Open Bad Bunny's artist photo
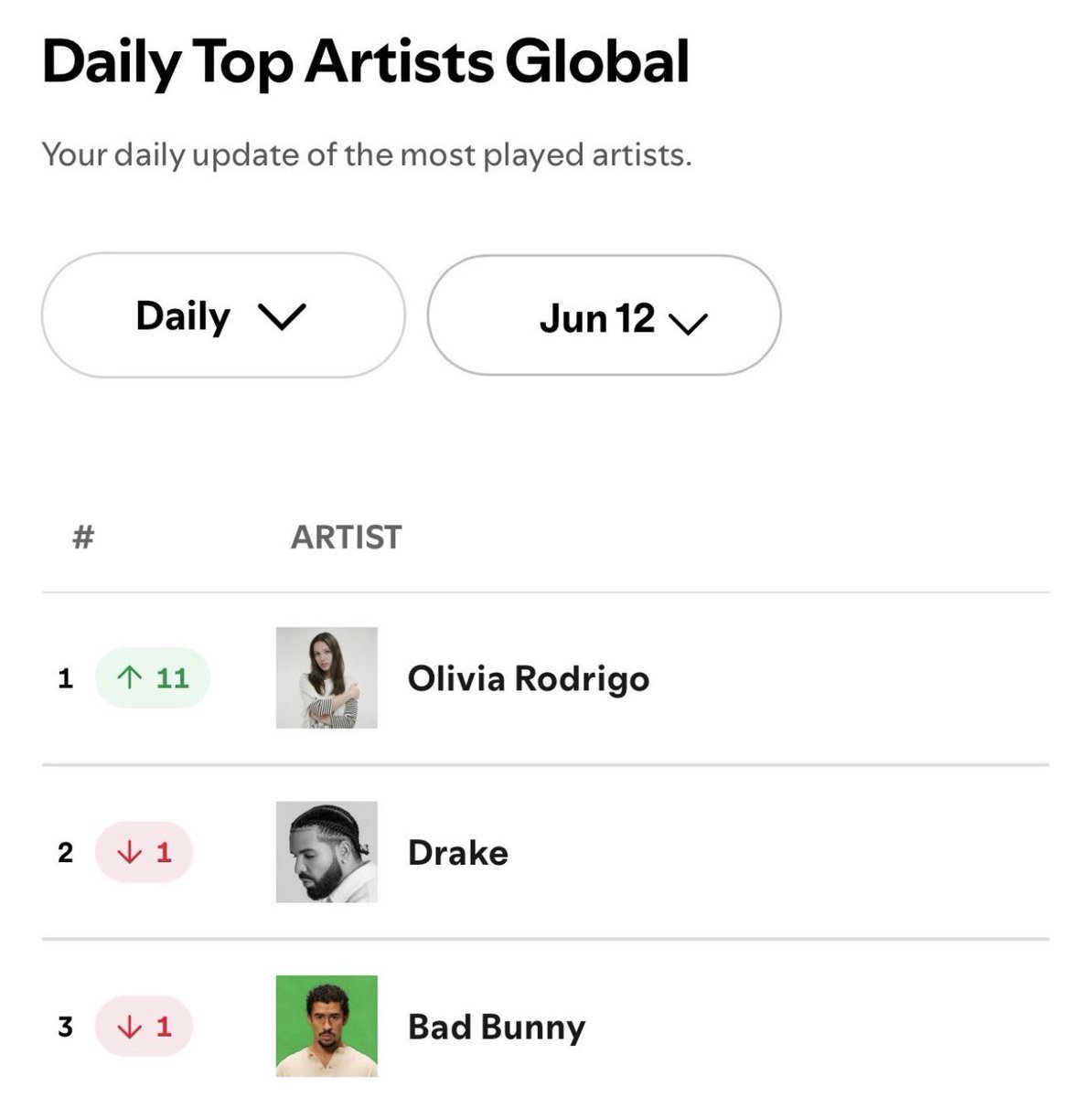The image size is (1092, 1097). 327,1026
